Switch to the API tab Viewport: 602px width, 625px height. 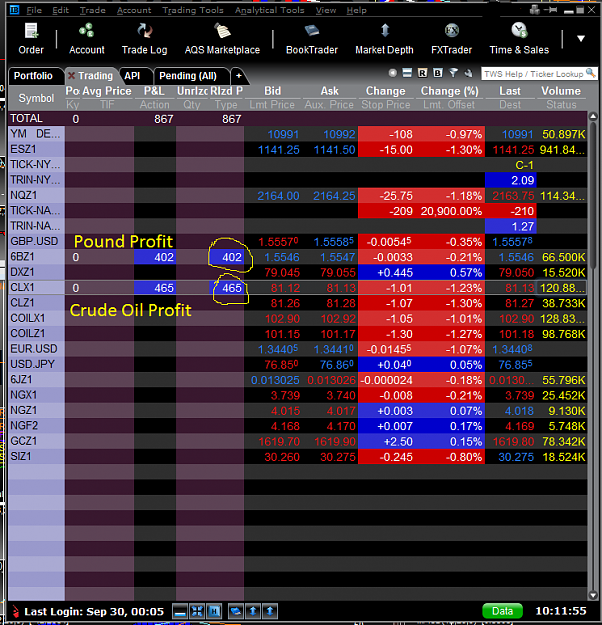pyautogui.click(x=132, y=76)
